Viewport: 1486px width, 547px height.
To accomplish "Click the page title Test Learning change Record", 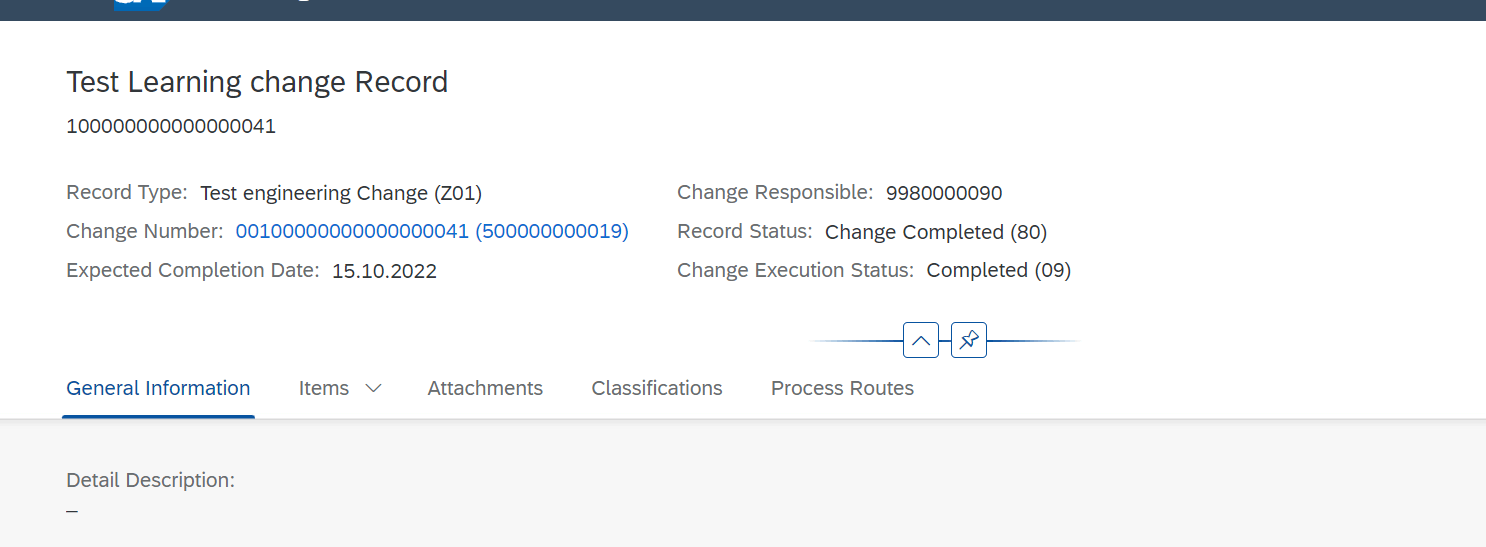I will pyautogui.click(x=257, y=82).
